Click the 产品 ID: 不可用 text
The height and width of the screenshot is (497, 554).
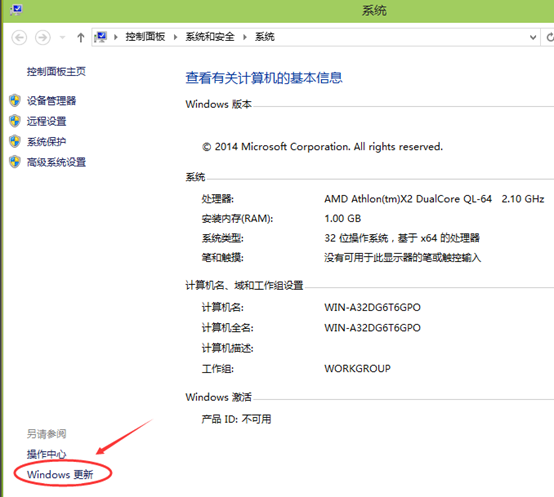point(236,419)
